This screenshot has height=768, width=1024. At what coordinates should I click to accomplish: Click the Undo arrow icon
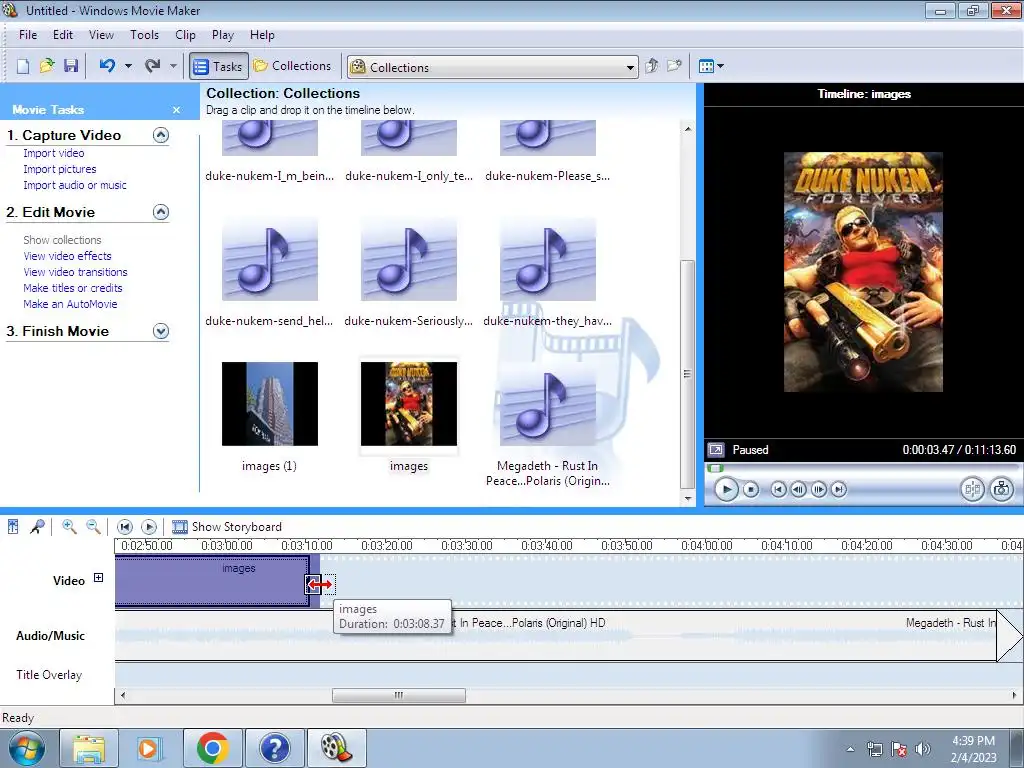point(107,66)
